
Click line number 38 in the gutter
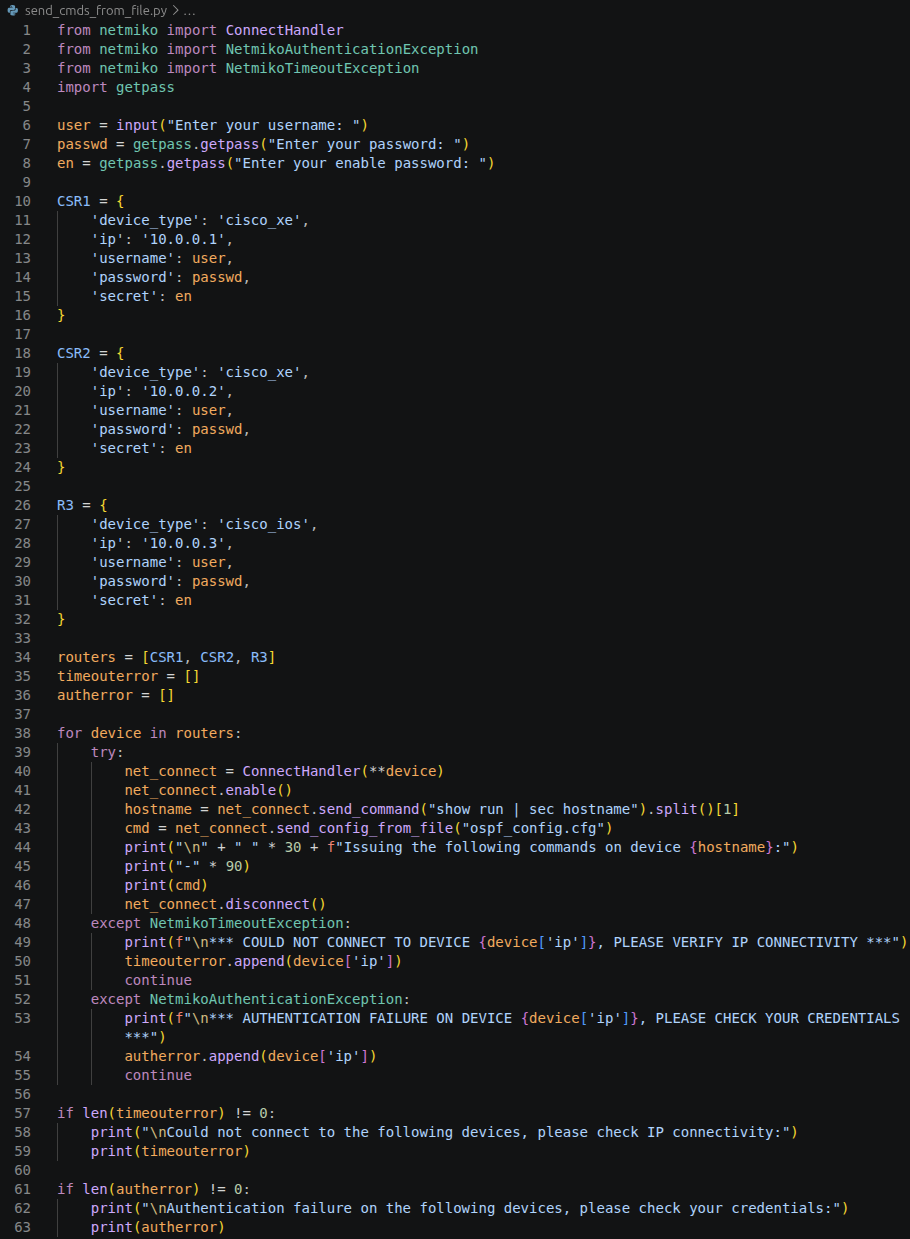pyautogui.click(x=22, y=733)
